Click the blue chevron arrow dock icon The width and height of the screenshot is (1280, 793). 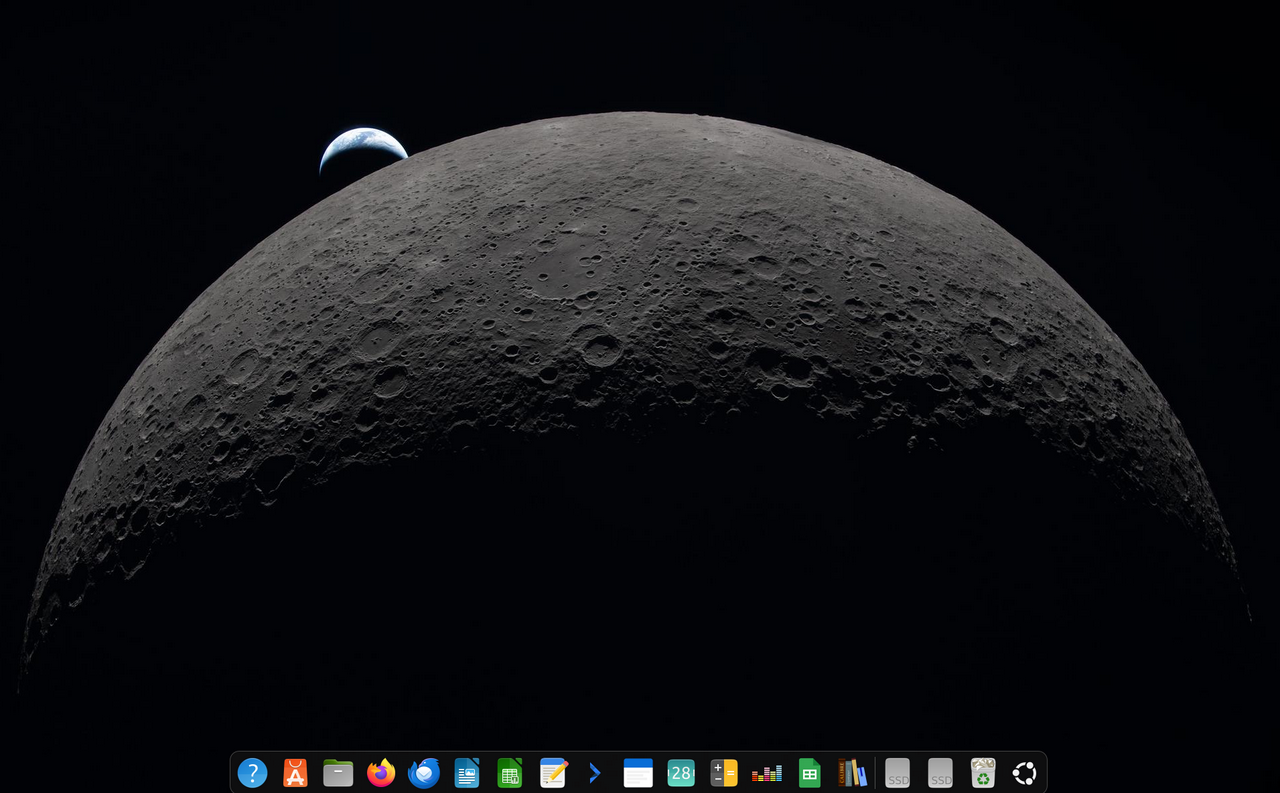point(595,773)
